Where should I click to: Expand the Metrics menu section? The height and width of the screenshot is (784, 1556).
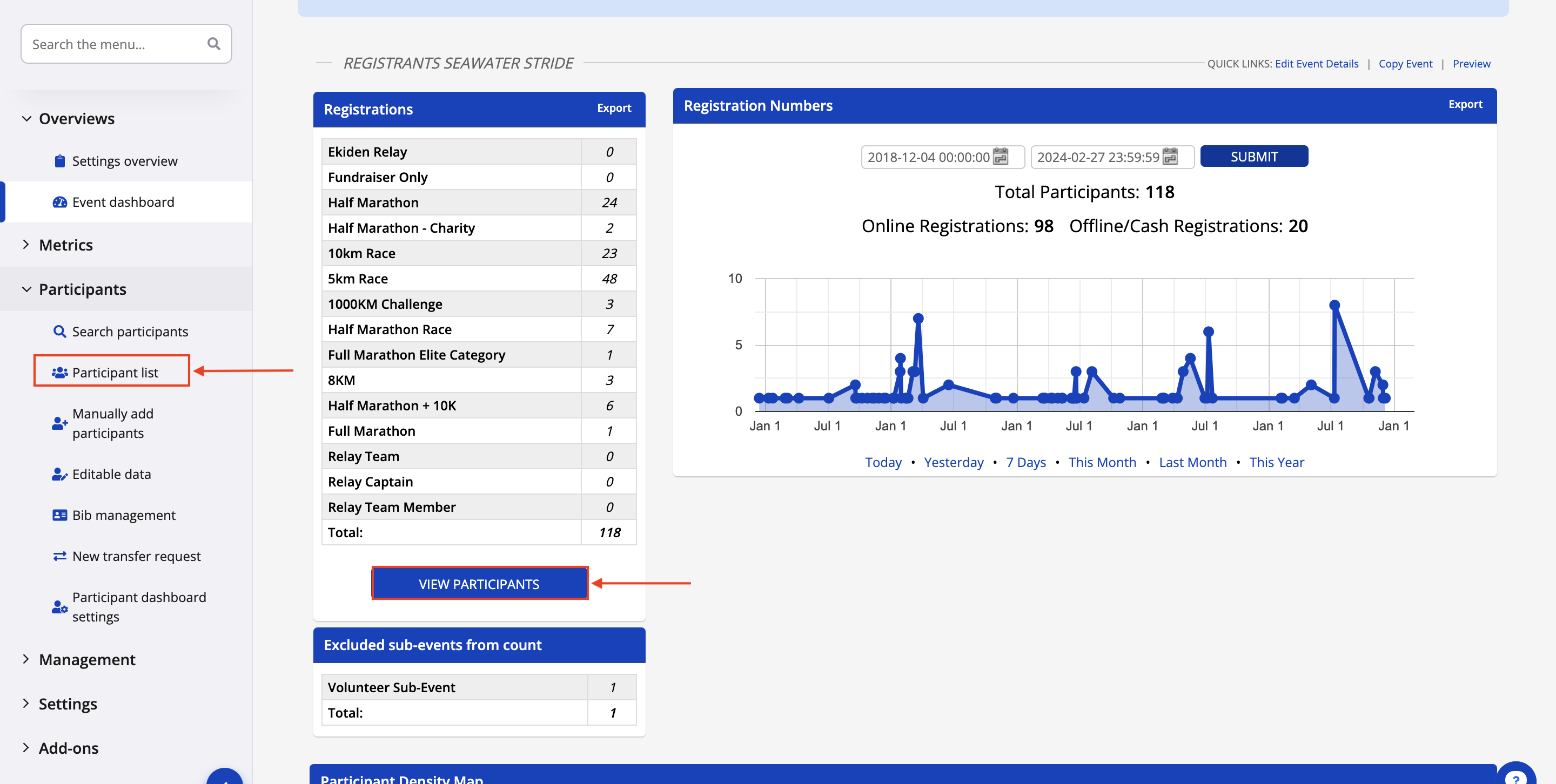tap(26, 245)
